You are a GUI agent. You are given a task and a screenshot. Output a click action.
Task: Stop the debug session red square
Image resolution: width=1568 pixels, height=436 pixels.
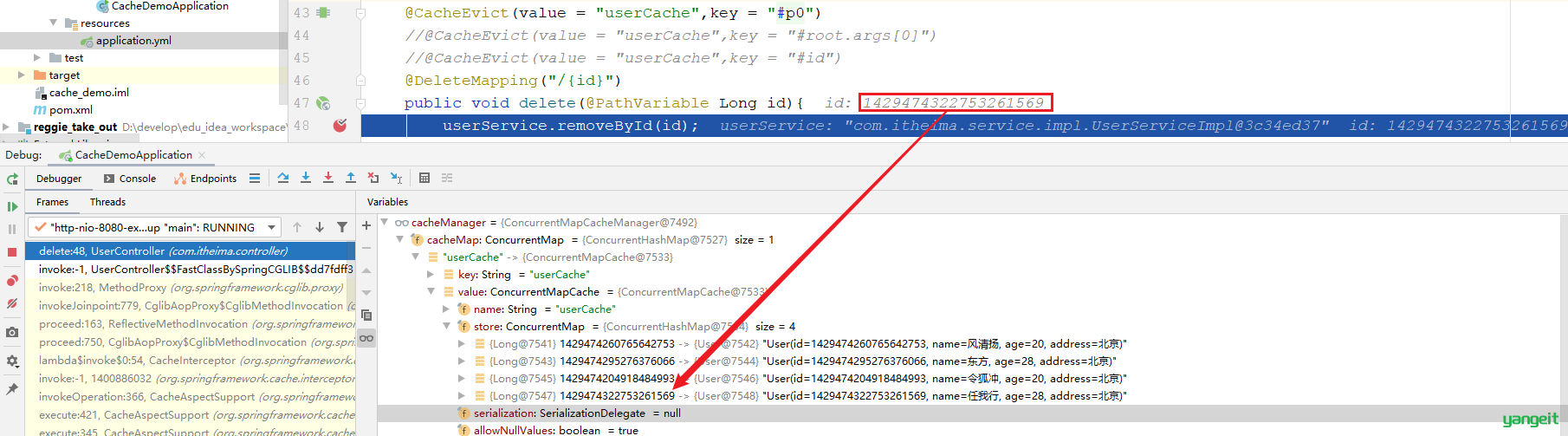[12, 252]
